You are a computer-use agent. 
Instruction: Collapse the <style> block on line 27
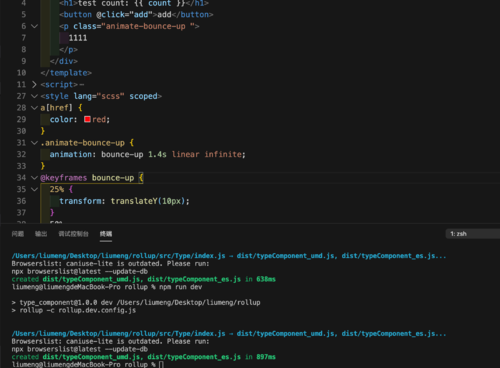[x=34, y=96]
